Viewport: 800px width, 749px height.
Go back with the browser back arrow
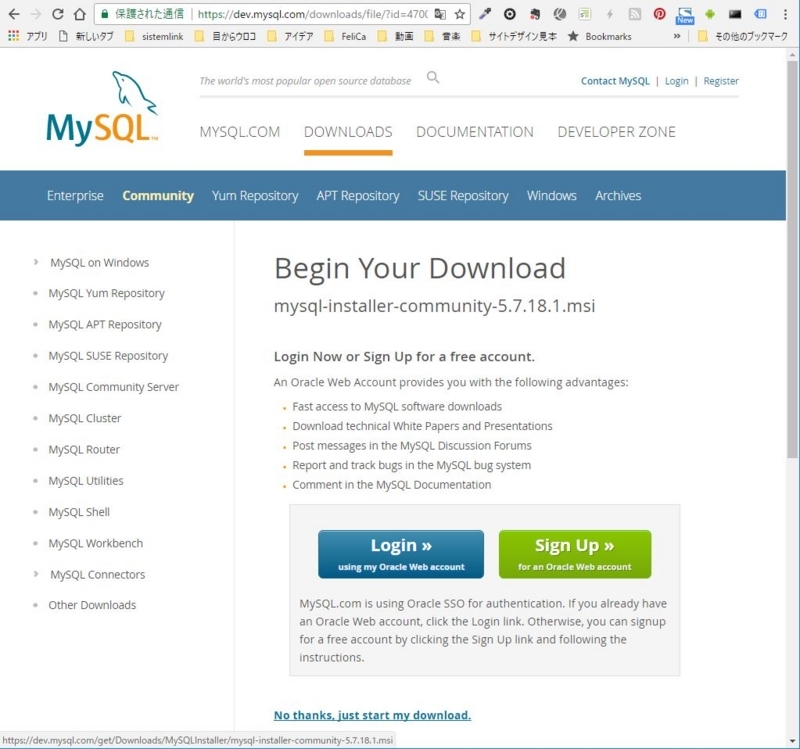[14, 14]
